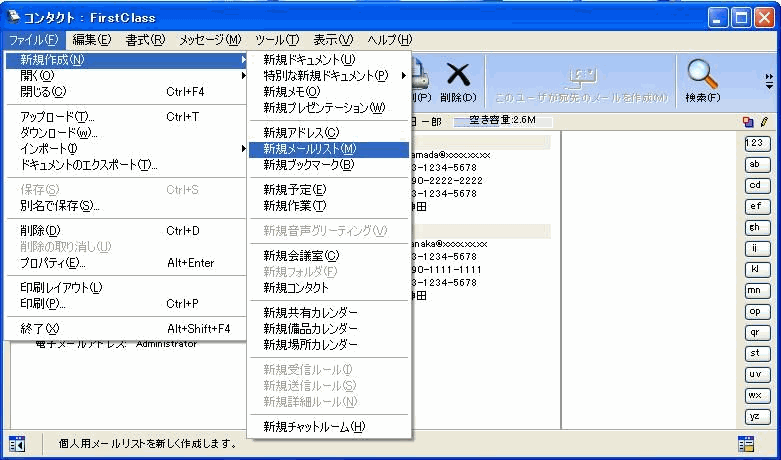
Task: Open the ヘルプ menu
Action: pos(388,39)
